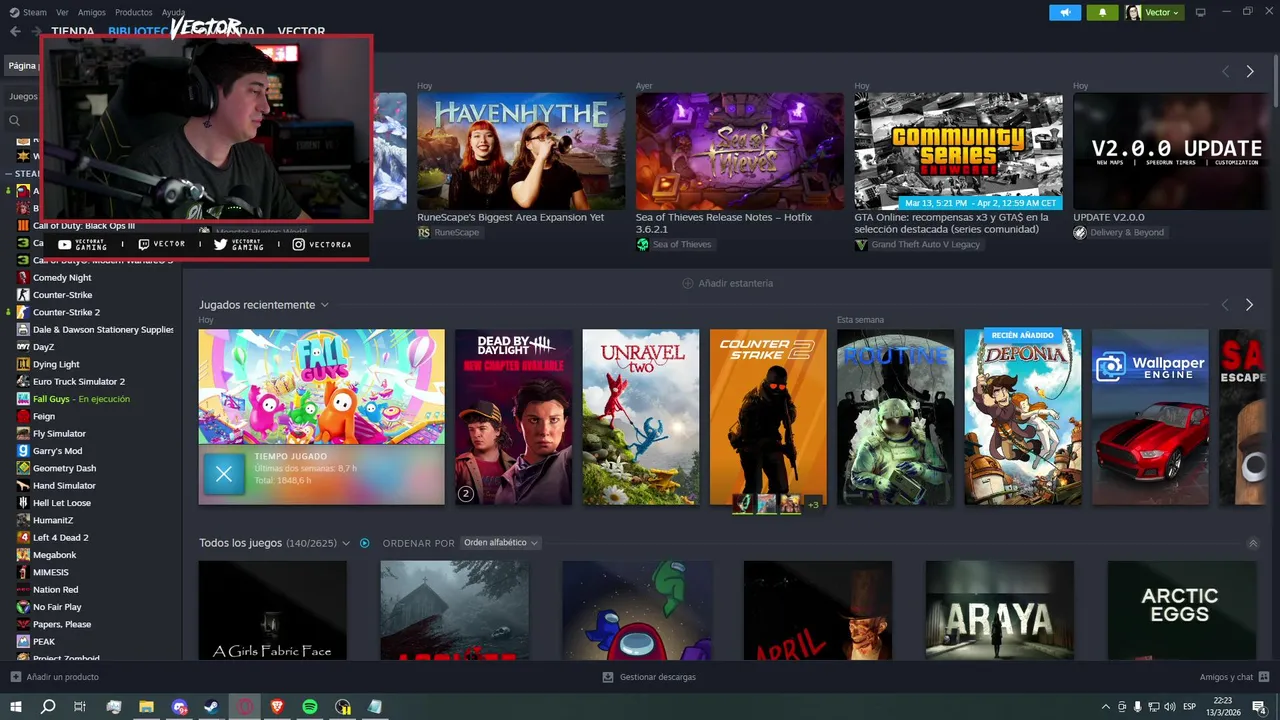Viewport: 1280px width, 720px height.
Task: Open the Vector account dropdown
Action: coord(1154,12)
